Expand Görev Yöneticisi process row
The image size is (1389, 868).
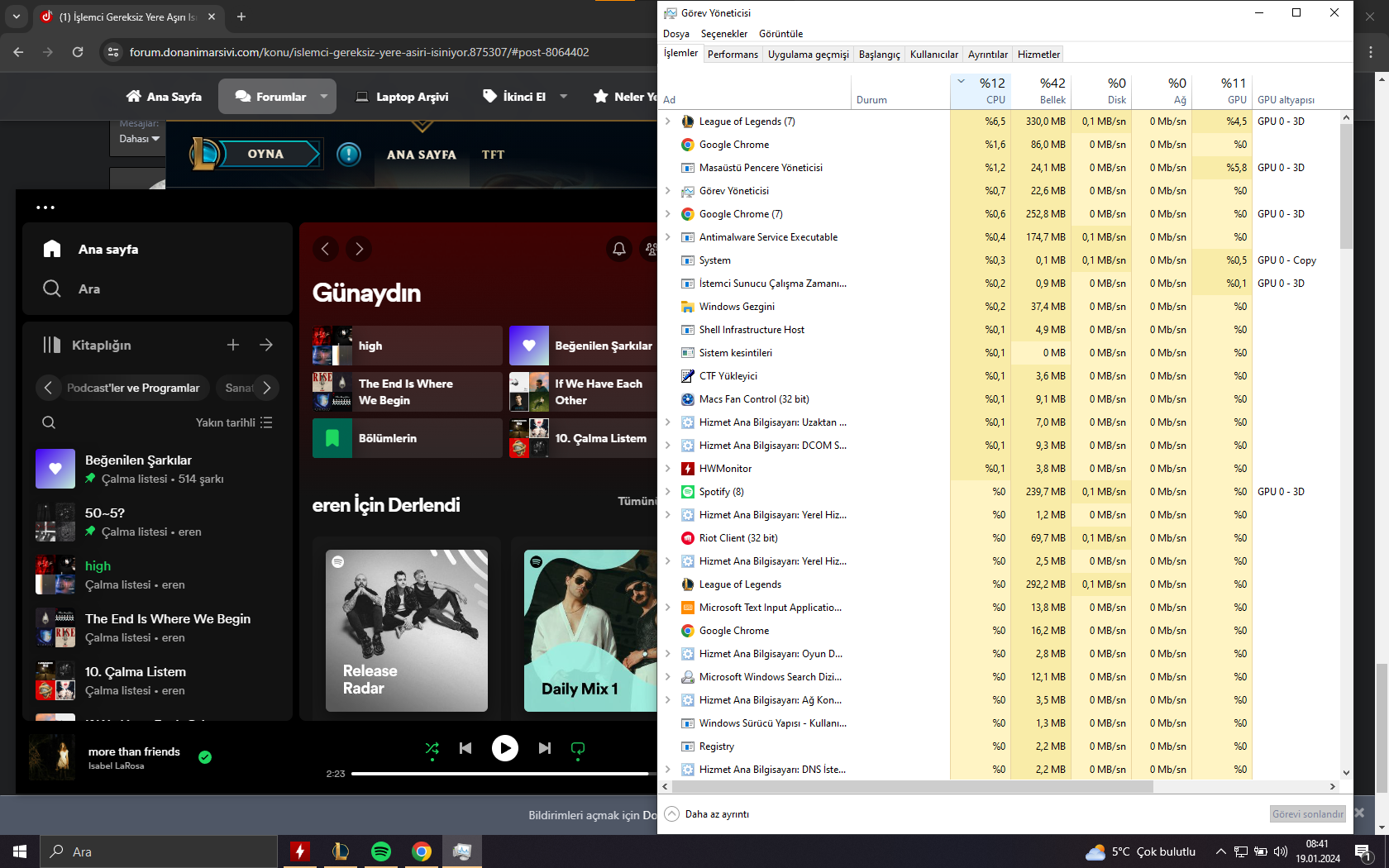coord(668,191)
